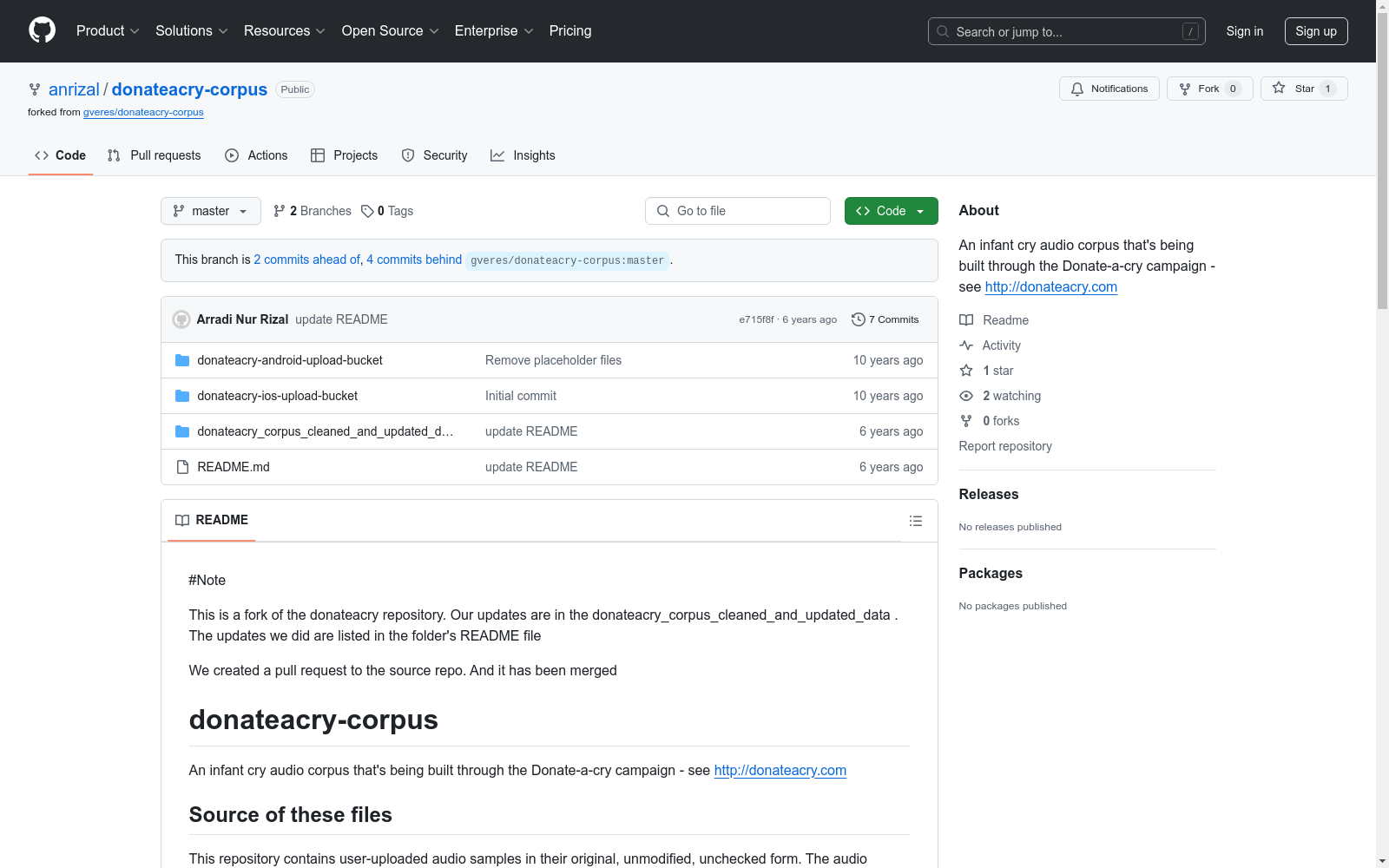Click the Go to file search field
The image size is (1389, 868).
point(738,211)
